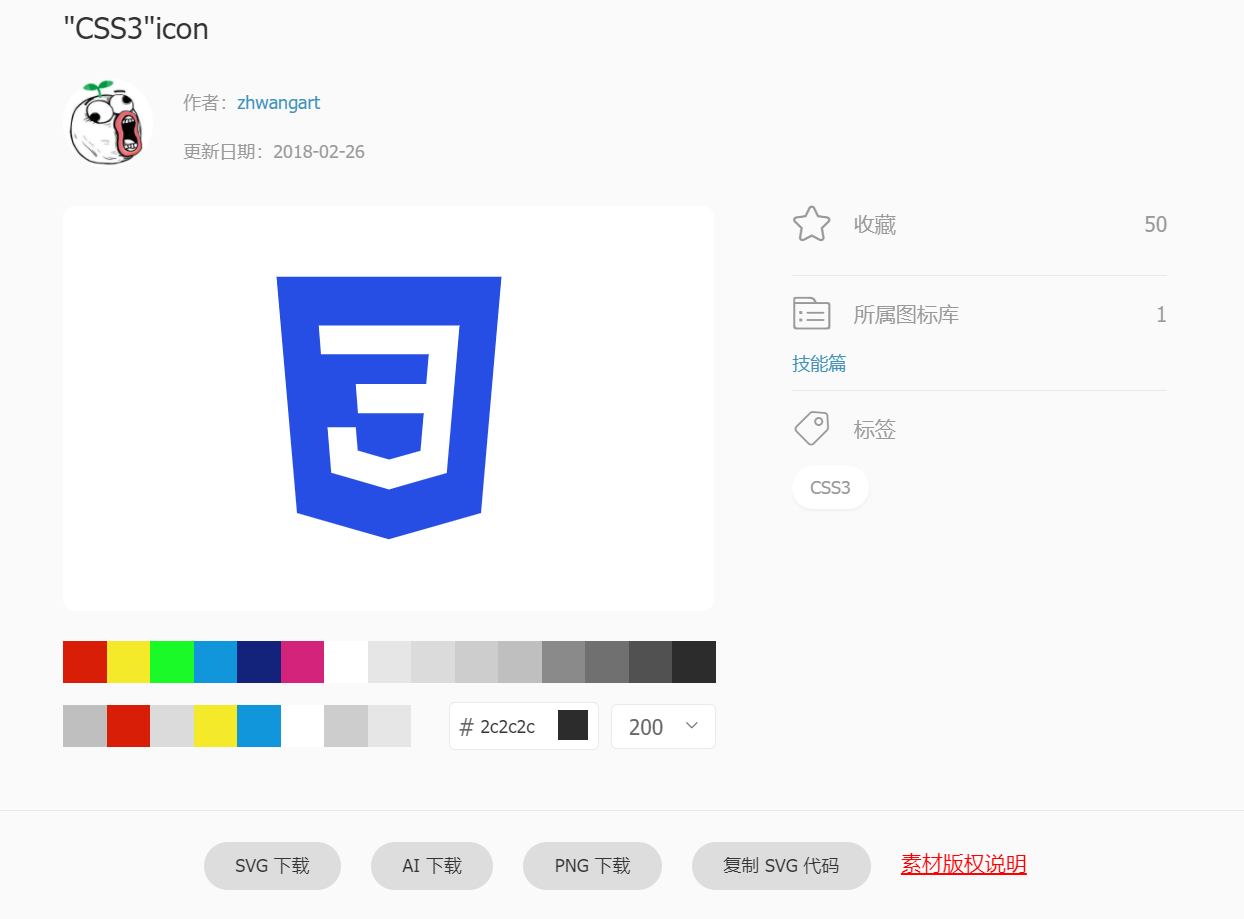Pick the near-black swatch ending the palette

pos(694,662)
